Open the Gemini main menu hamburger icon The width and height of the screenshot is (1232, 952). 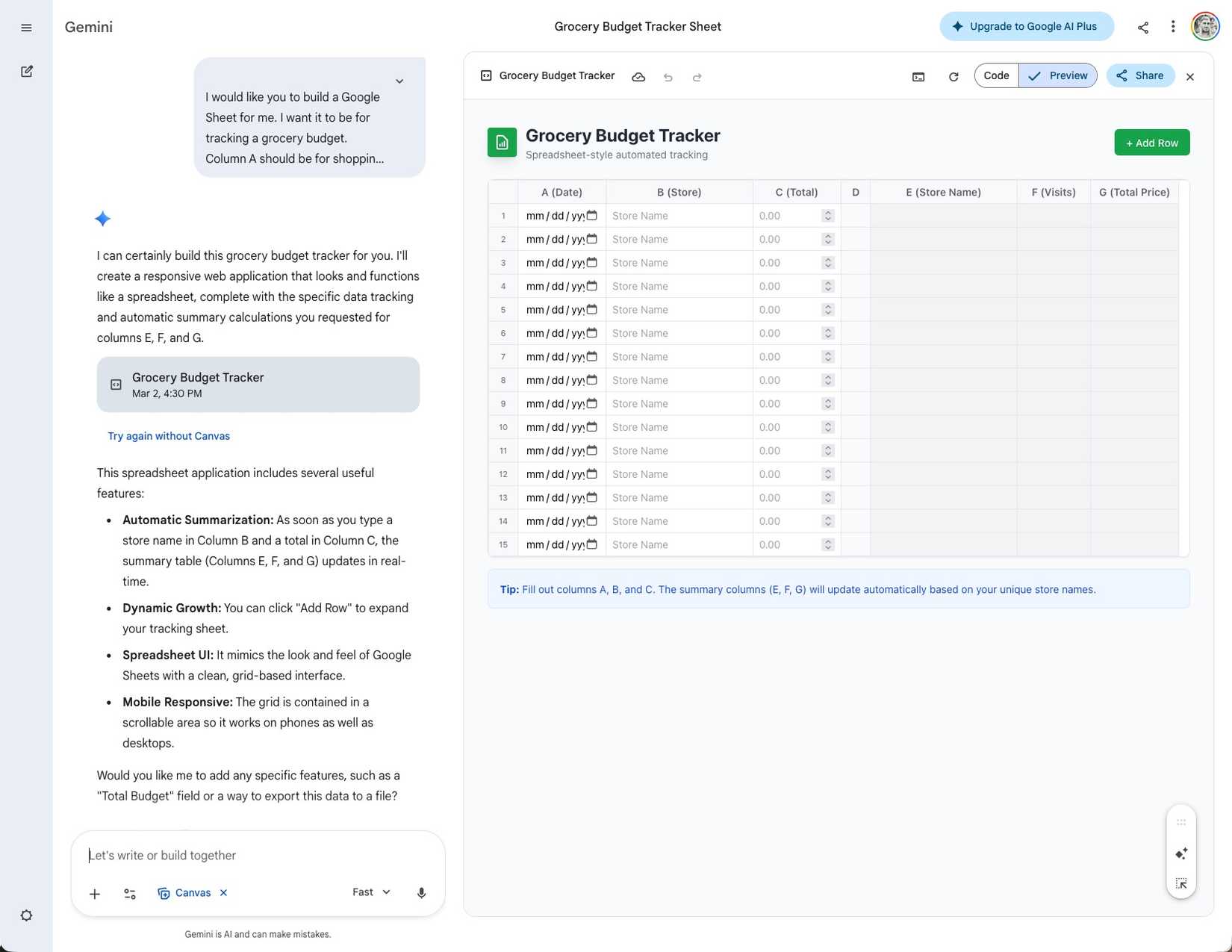27,28
